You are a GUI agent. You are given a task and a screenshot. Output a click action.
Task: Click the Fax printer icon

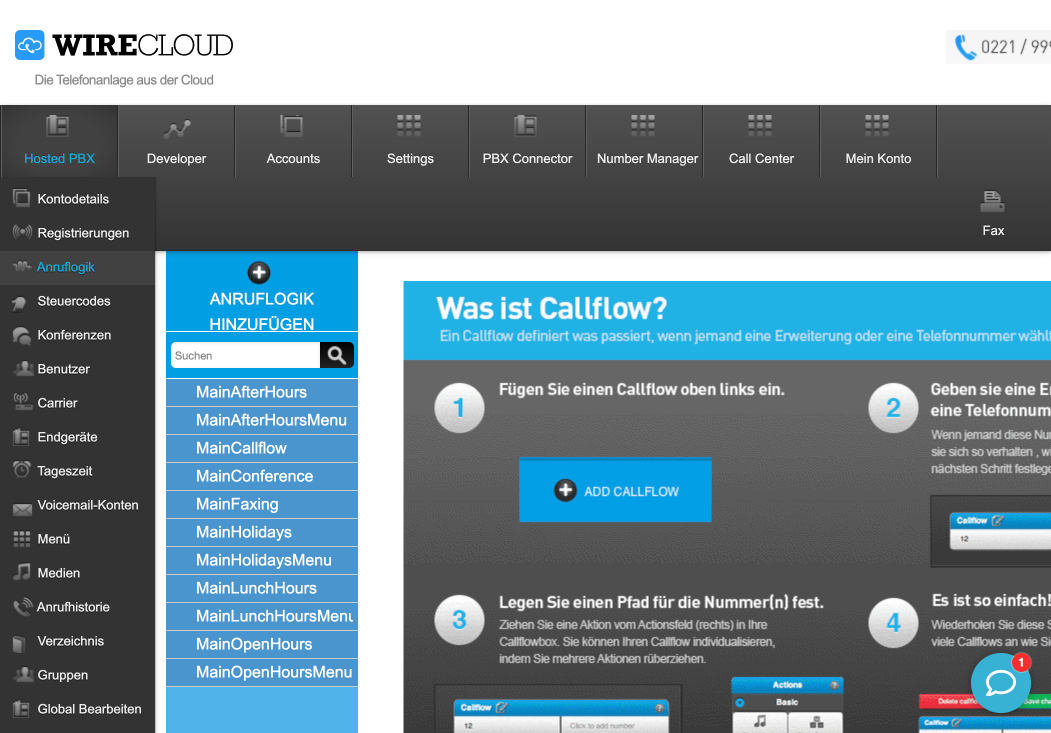point(992,202)
